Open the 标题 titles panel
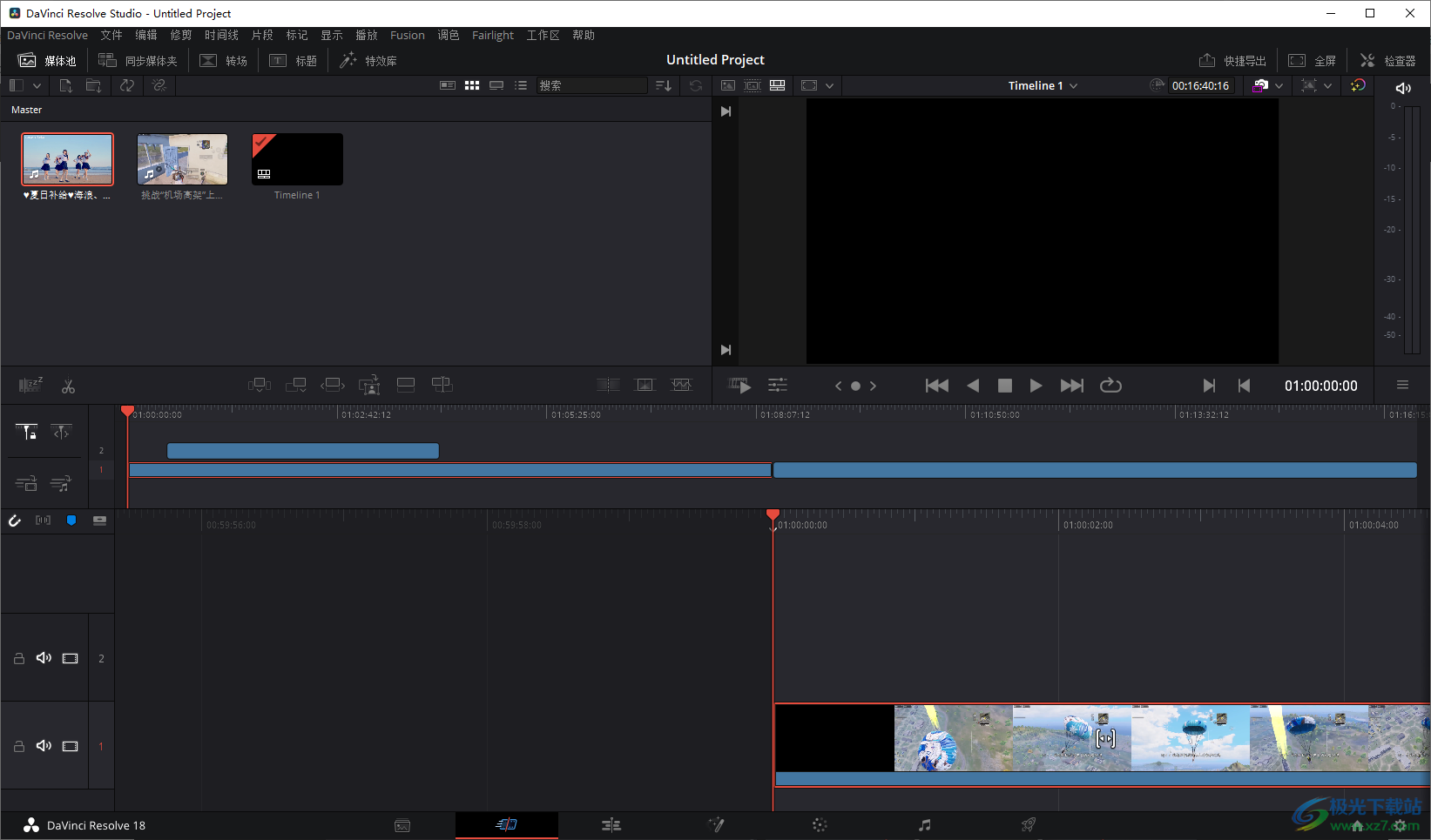Viewport: 1431px width, 840px height. (x=294, y=60)
